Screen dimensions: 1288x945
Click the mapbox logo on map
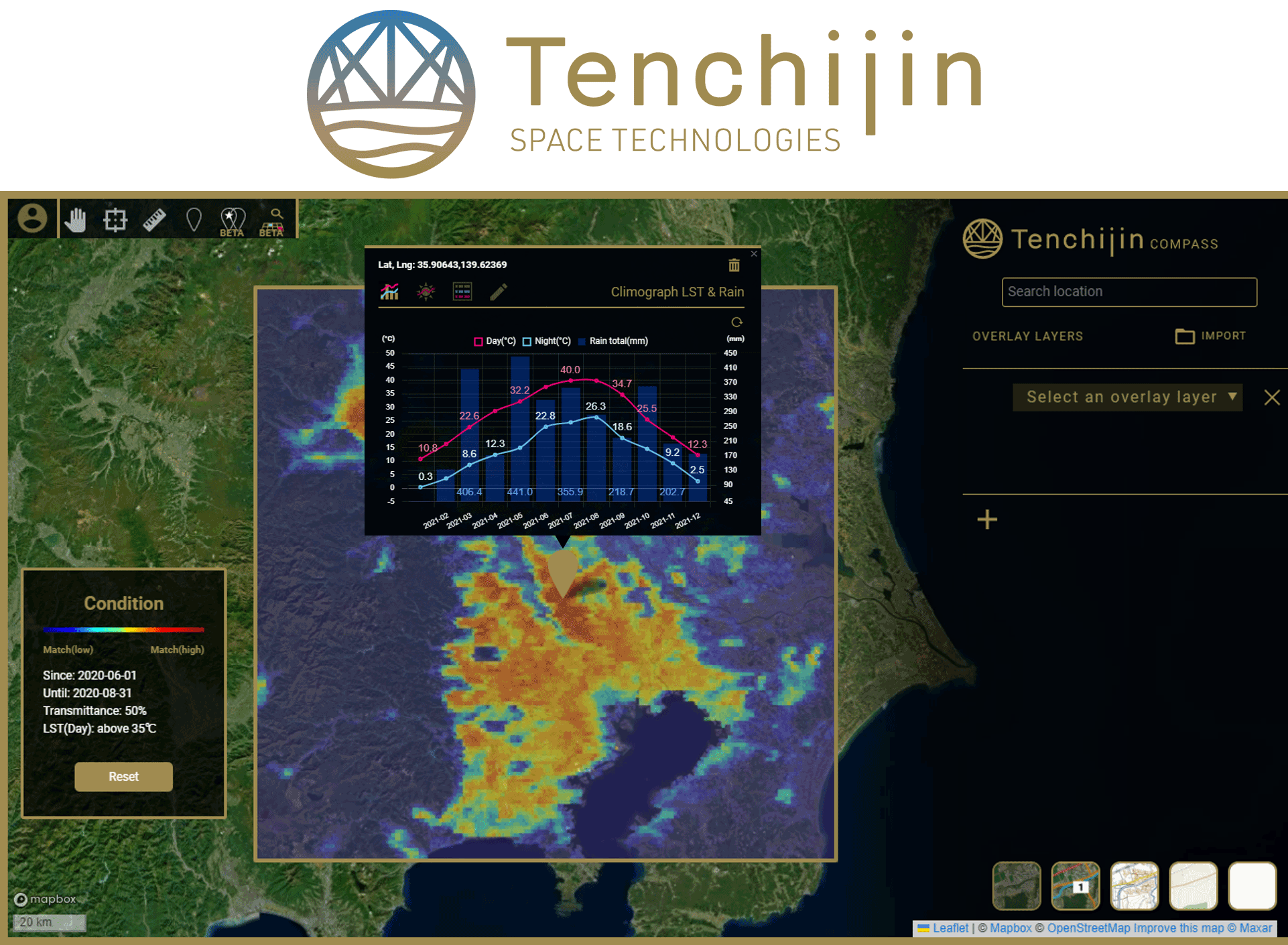(x=46, y=899)
